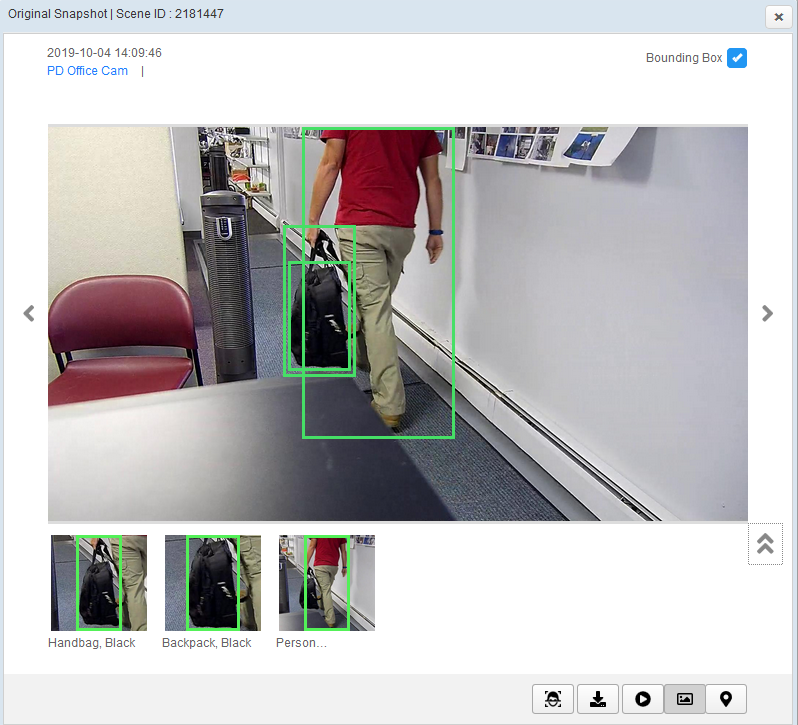This screenshot has width=798, height=725.
Task: Open the map location pin icon
Action: click(x=726, y=699)
